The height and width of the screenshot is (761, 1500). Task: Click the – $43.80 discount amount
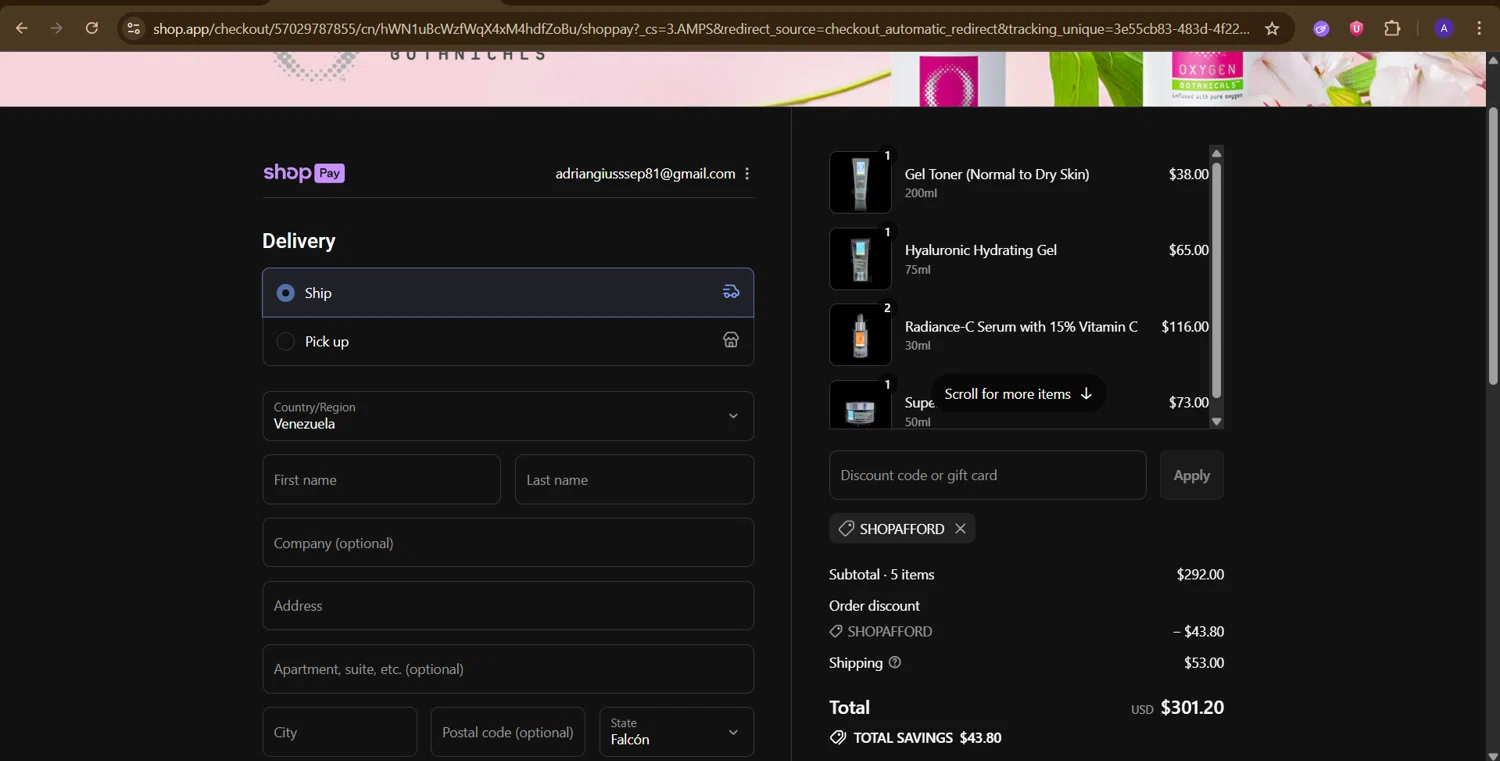tap(1198, 631)
